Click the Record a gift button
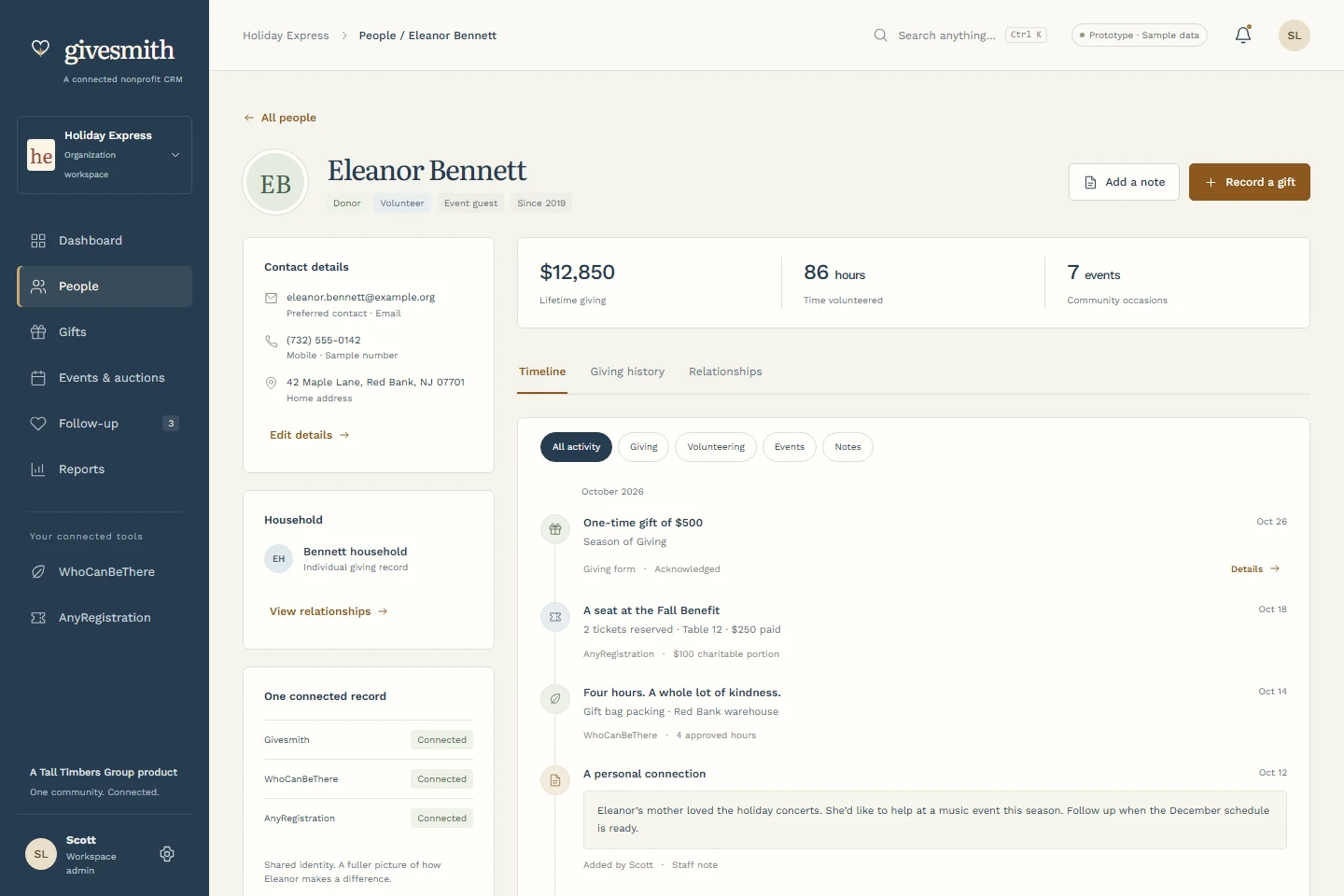This screenshot has width=1344, height=896. (x=1250, y=182)
